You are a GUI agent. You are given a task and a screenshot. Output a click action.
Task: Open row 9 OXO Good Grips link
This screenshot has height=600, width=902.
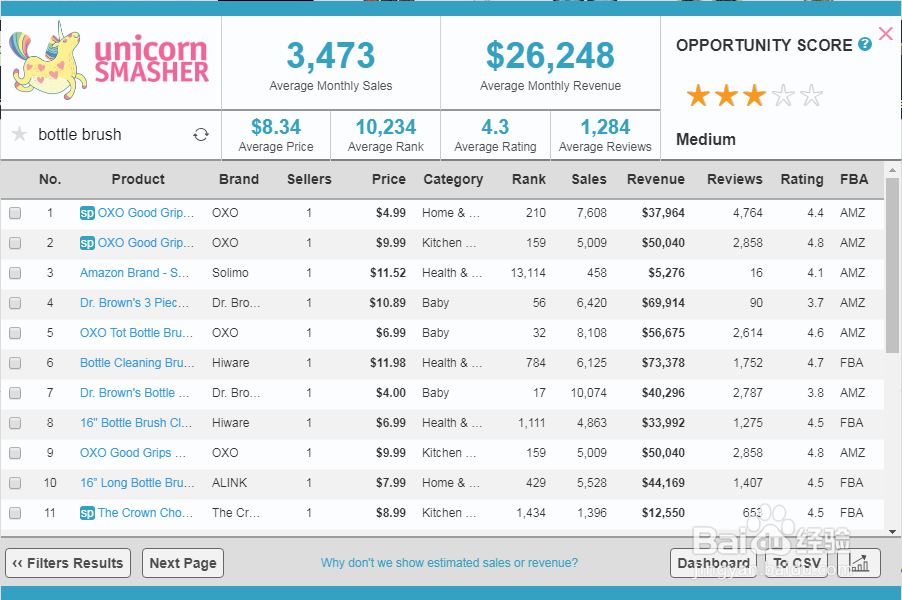(133, 453)
